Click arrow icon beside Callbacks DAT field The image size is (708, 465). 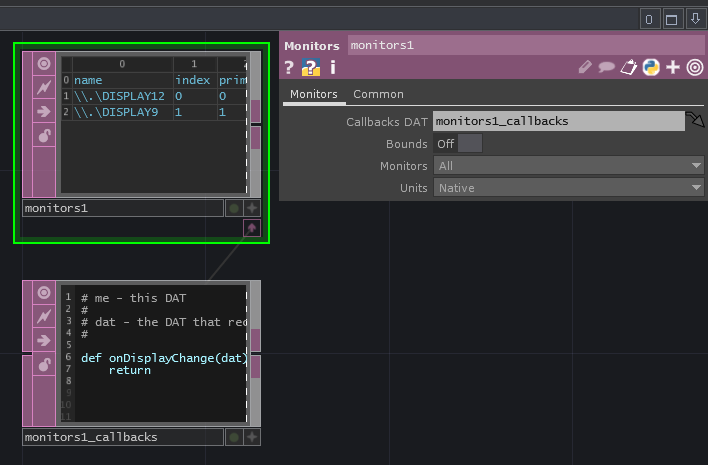pos(696,121)
